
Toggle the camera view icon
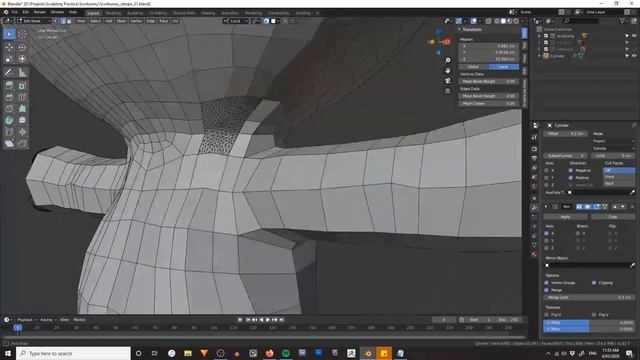[448, 80]
